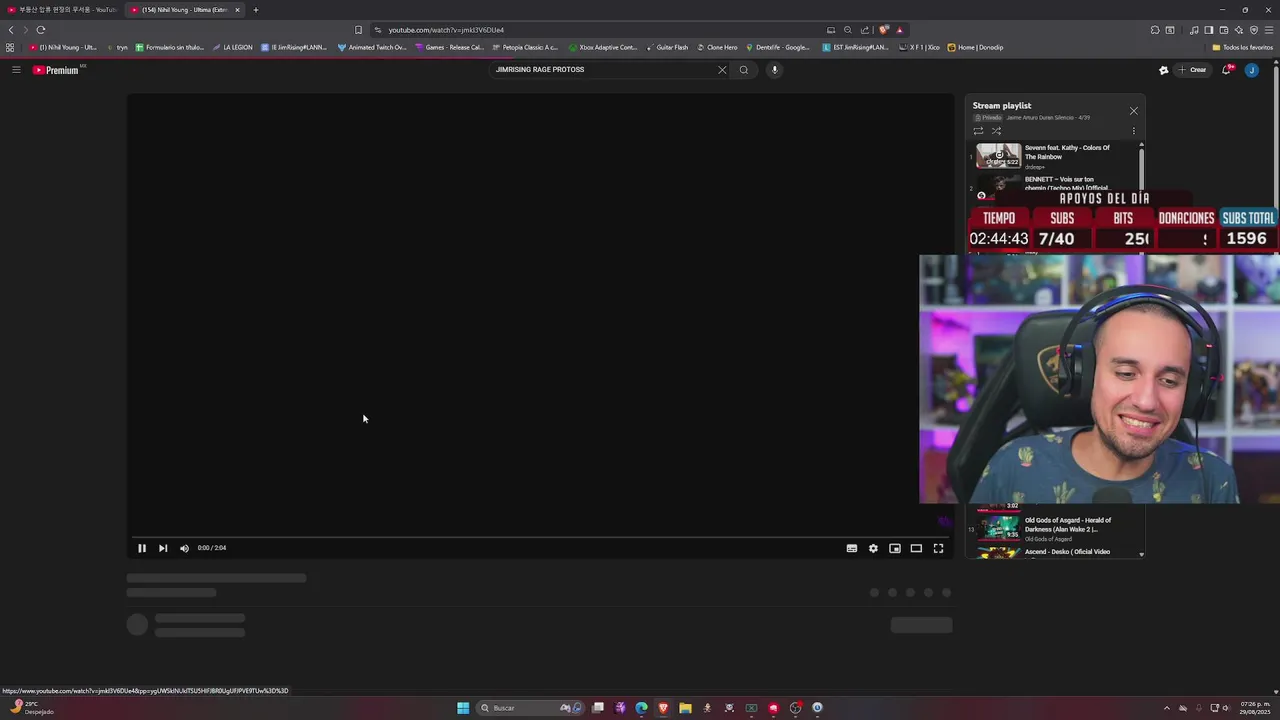Open the Petopia Classic bookmark

pyautogui.click(x=525, y=47)
